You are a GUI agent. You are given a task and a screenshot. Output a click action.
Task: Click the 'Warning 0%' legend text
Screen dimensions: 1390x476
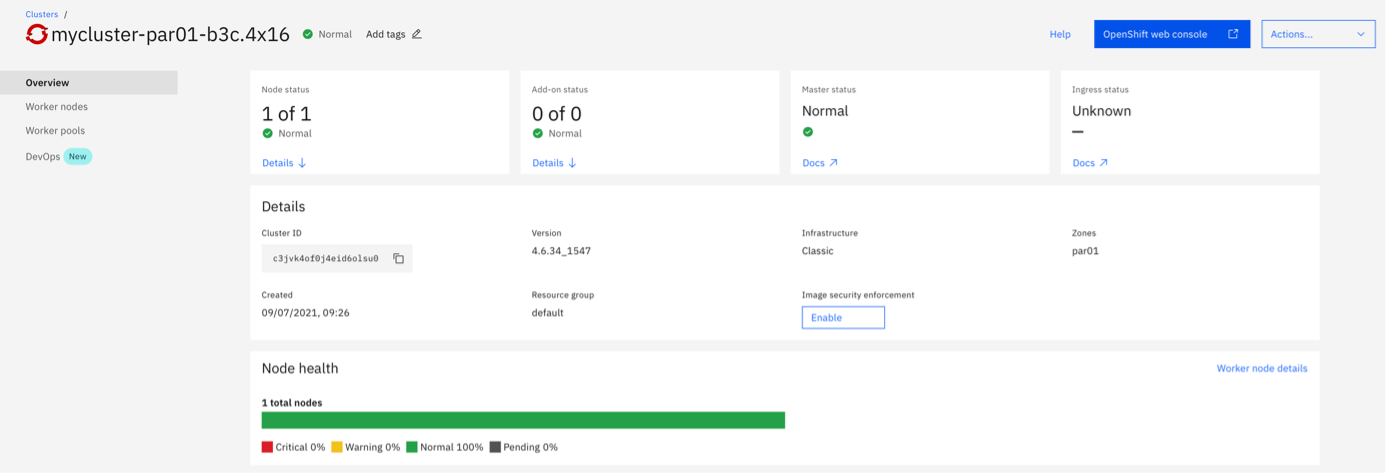373,447
